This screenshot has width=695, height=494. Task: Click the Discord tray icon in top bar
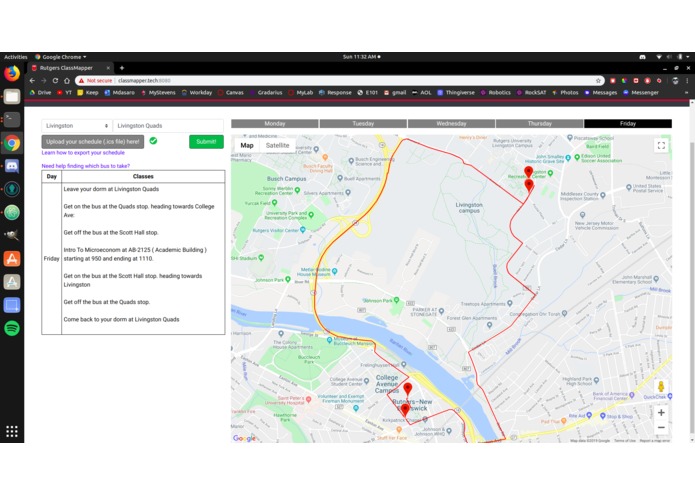642,57
